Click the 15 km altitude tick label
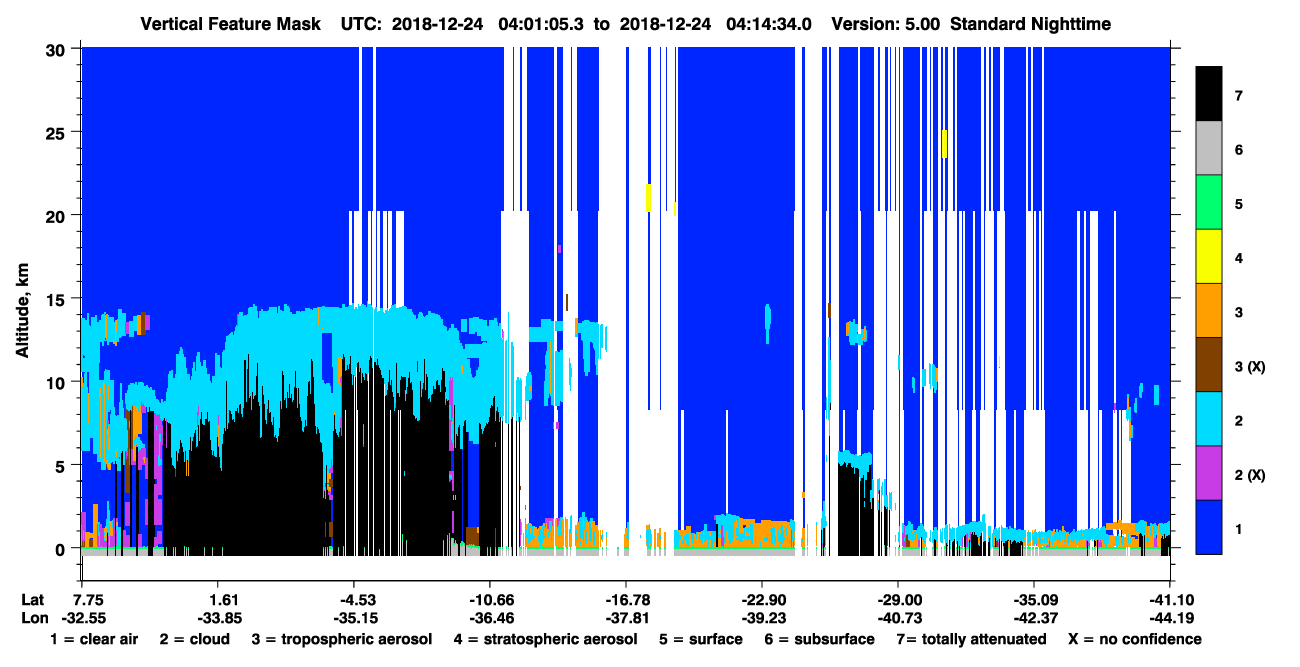Viewport: 1300px width, 667px height. 58,298
